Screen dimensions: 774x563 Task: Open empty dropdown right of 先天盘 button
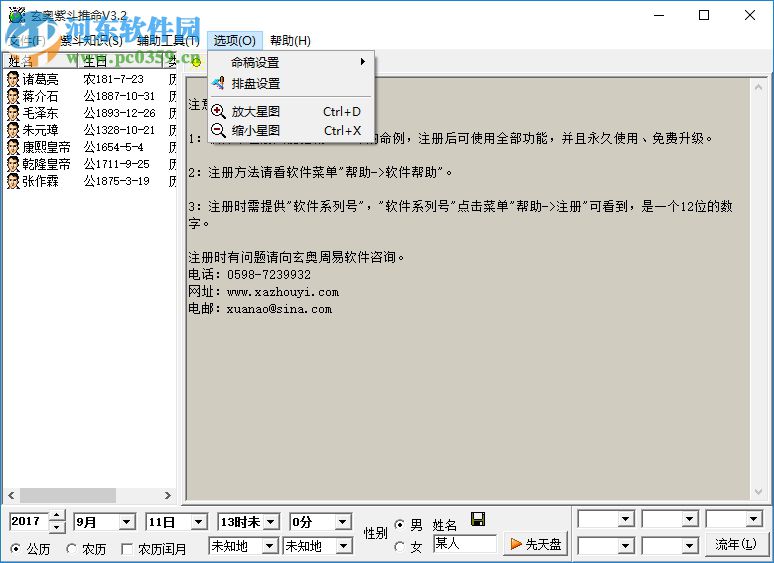(626, 546)
